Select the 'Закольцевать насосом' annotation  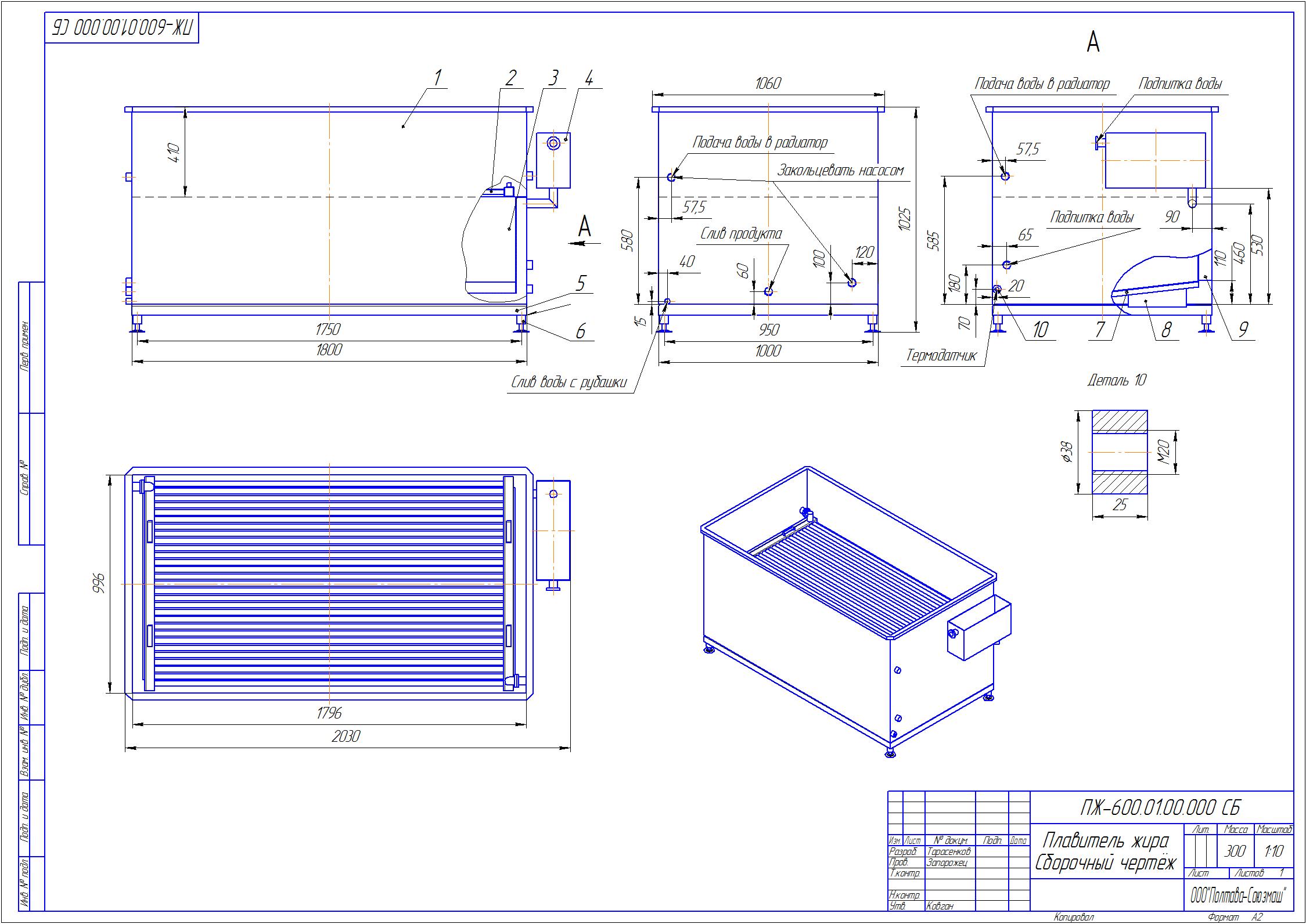click(x=841, y=171)
